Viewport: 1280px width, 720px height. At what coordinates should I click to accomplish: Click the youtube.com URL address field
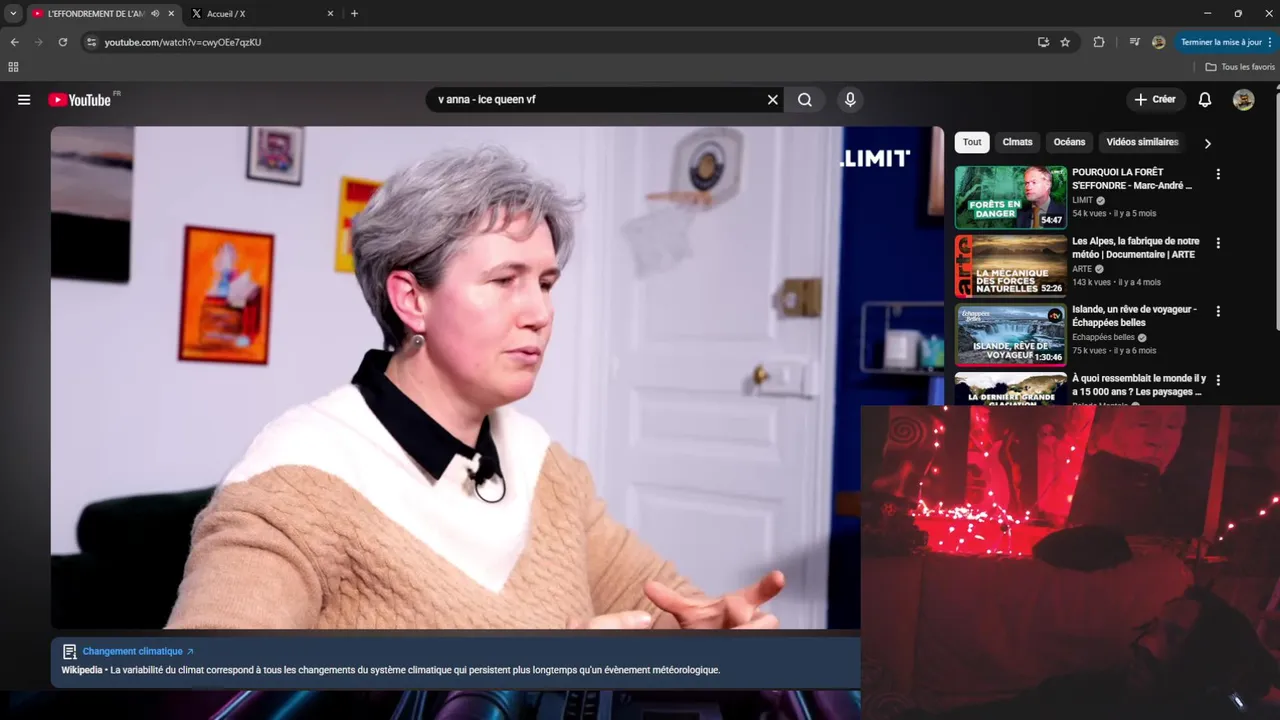click(183, 42)
